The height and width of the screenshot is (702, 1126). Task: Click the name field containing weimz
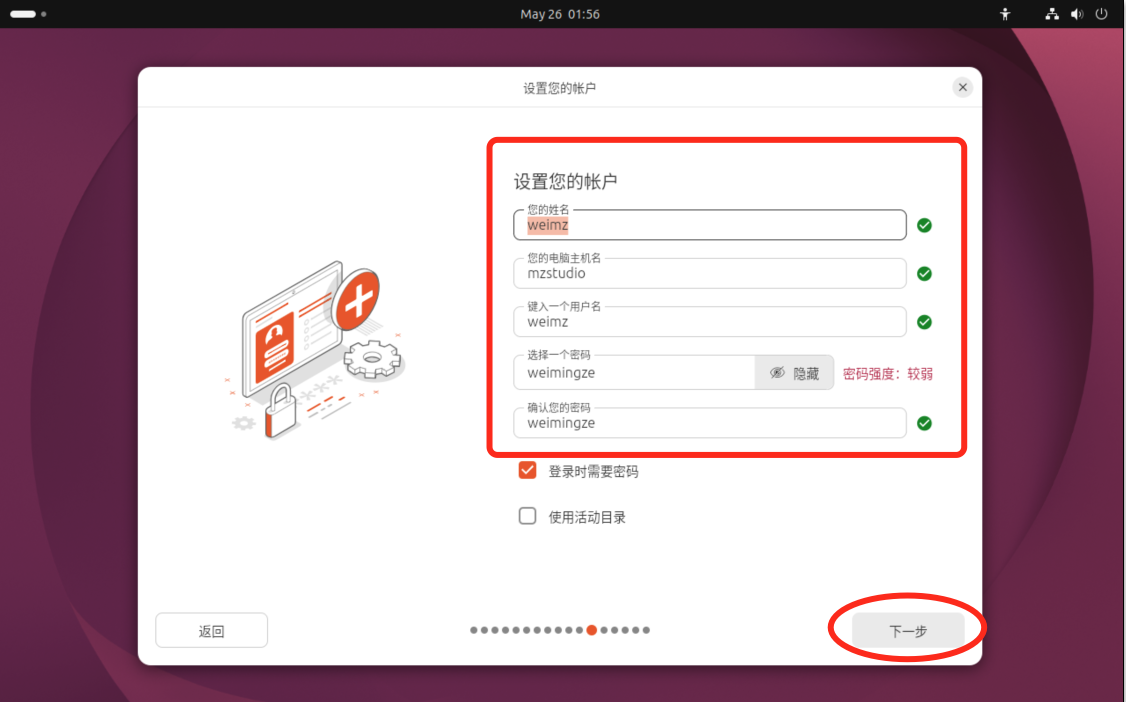(709, 225)
